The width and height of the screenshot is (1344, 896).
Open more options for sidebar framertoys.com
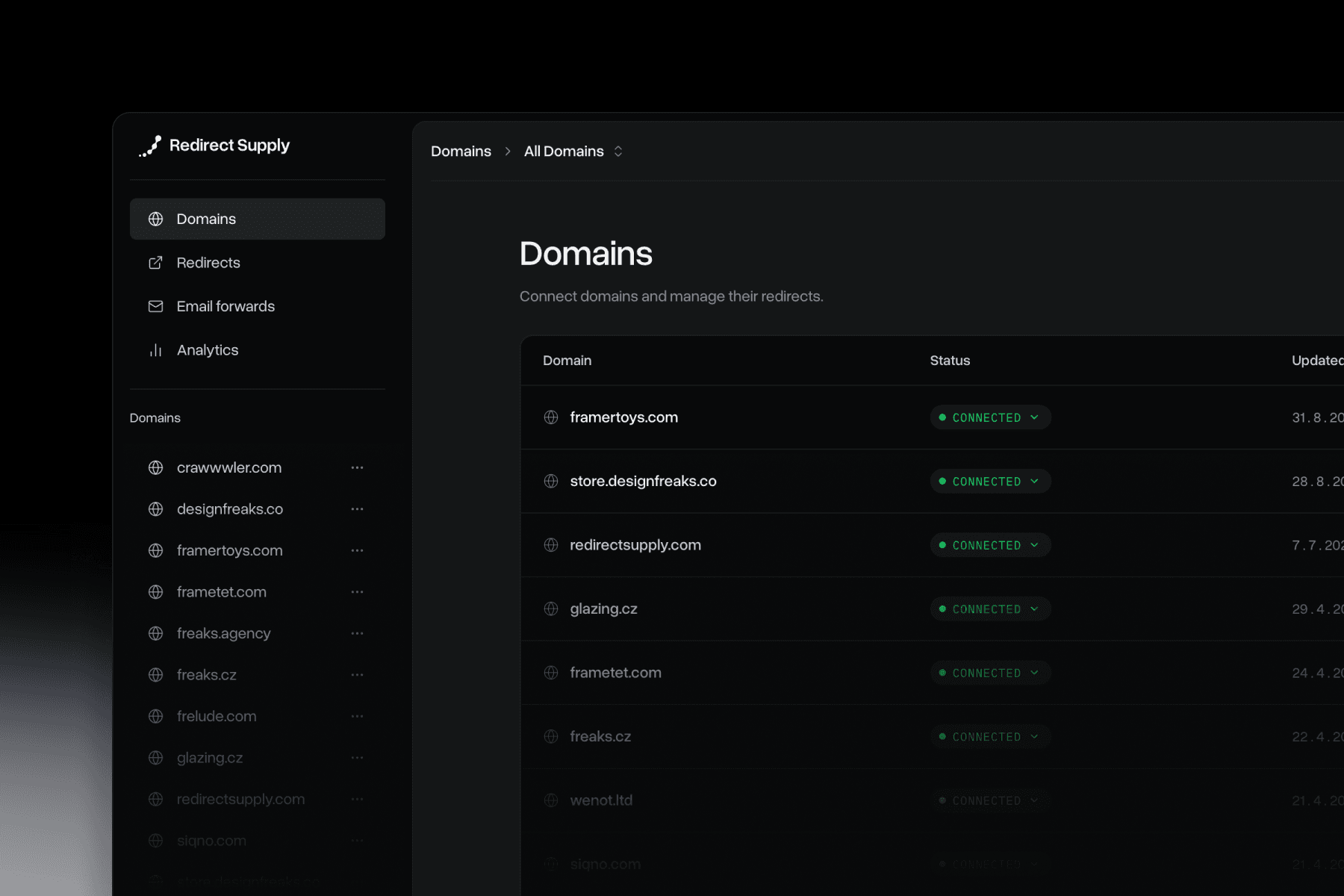(357, 550)
